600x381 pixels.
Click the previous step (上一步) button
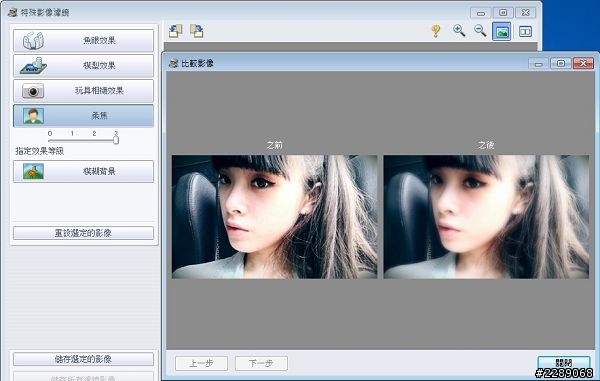(x=201, y=363)
